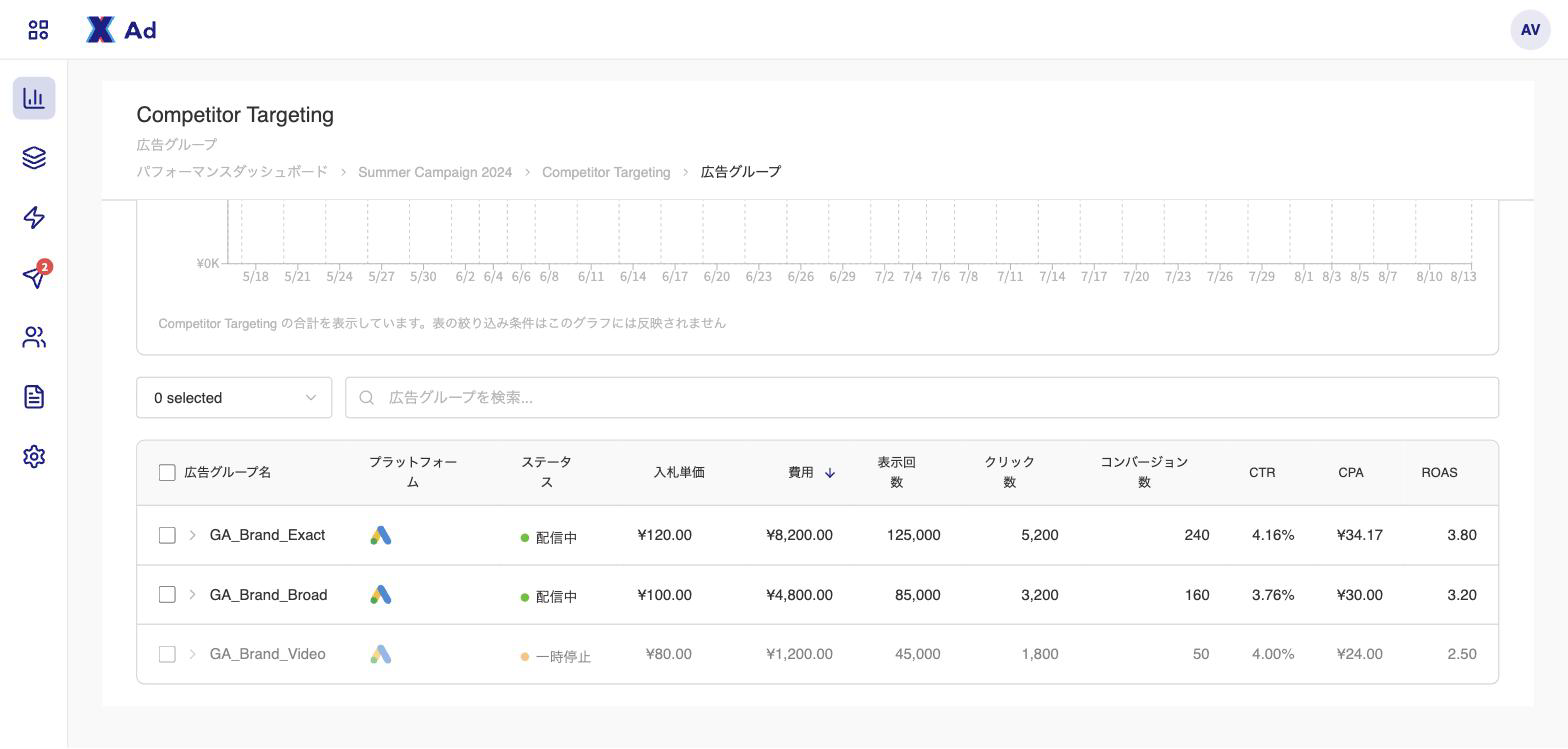This screenshot has width=1568, height=749.
Task: Sort by CPA column header
Action: point(1351,472)
